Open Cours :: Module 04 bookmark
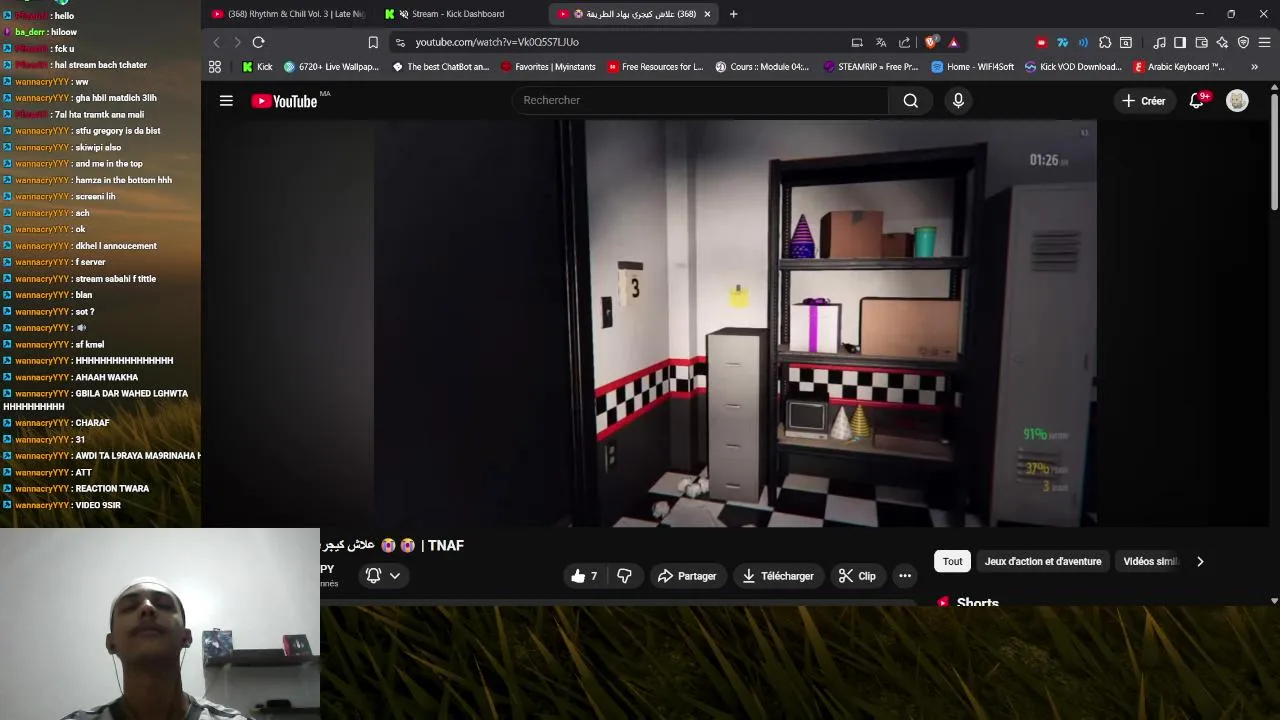This screenshot has width=1280, height=720. coord(762,67)
